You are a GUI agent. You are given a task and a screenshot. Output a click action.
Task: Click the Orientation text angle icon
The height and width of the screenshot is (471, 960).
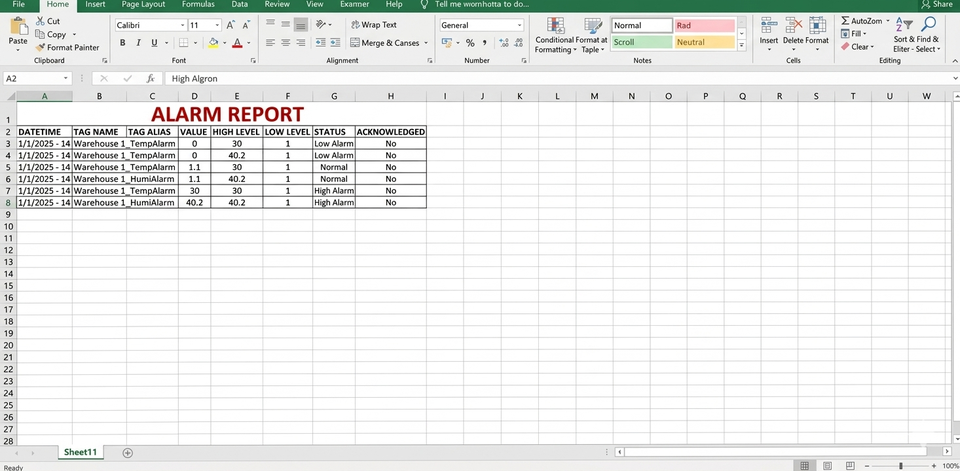(x=321, y=24)
